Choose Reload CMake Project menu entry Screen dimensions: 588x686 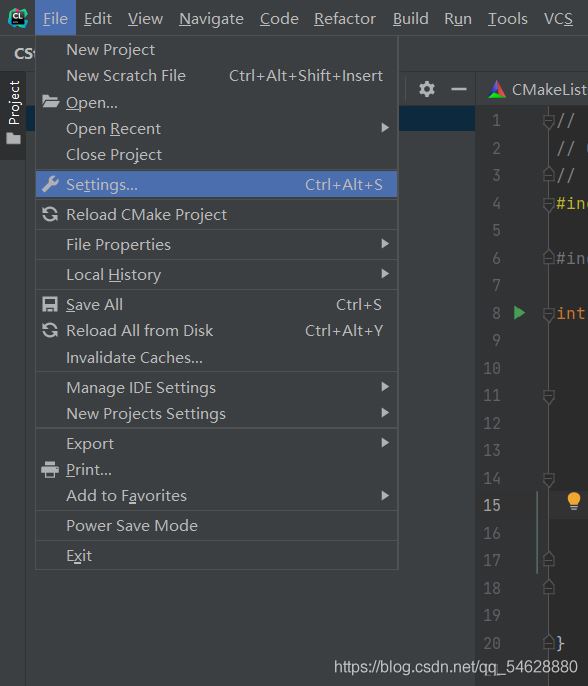217,215
